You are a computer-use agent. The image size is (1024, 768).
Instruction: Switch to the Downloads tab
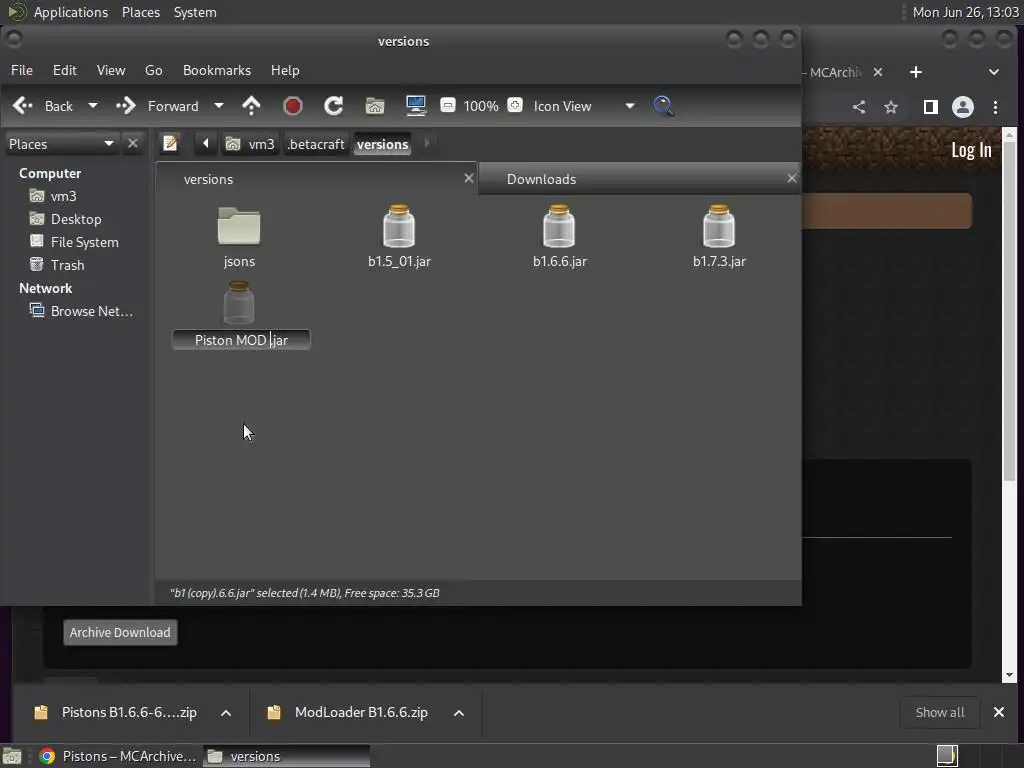pyautogui.click(x=541, y=179)
